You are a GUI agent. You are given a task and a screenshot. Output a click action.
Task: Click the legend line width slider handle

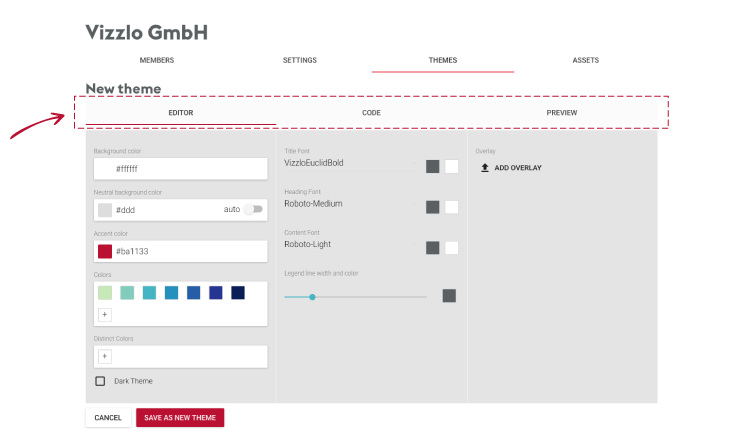pyautogui.click(x=312, y=297)
